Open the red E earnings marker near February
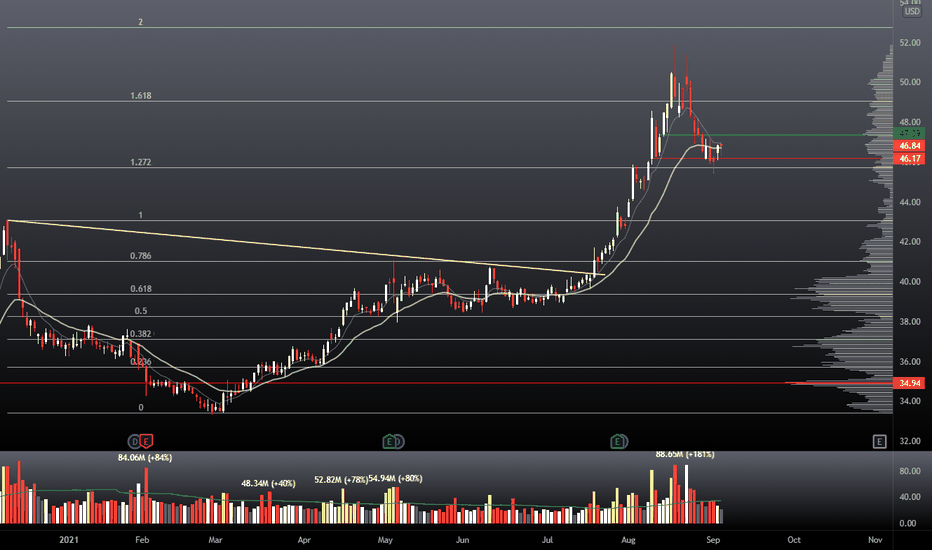Image resolution: width=932 pixels, height=550 pixels. click(x=146, y=441)
